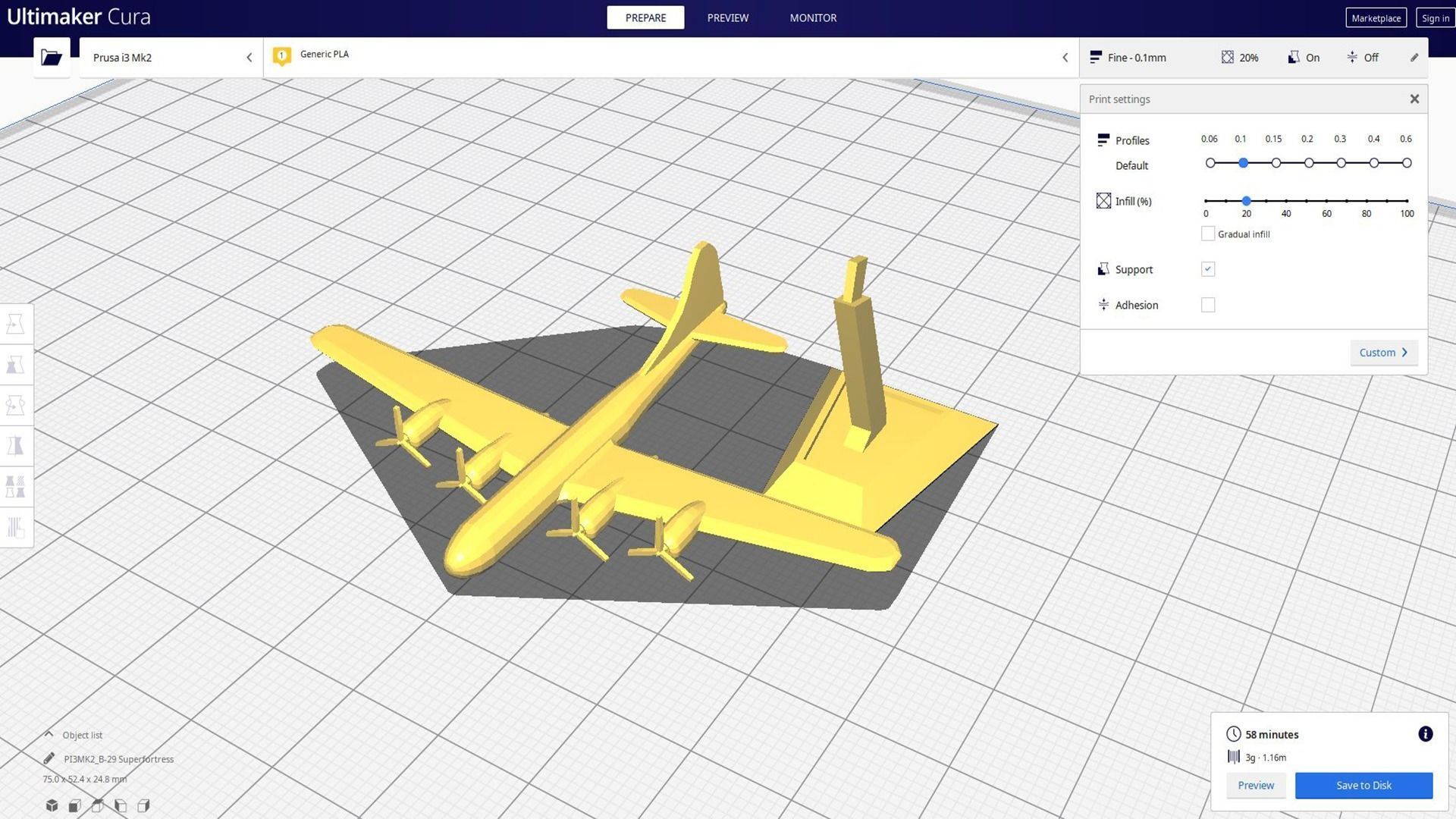Viewport: 1456px width, 819px height.
Task: Open the Marketplace
Action: point(1376,18)
